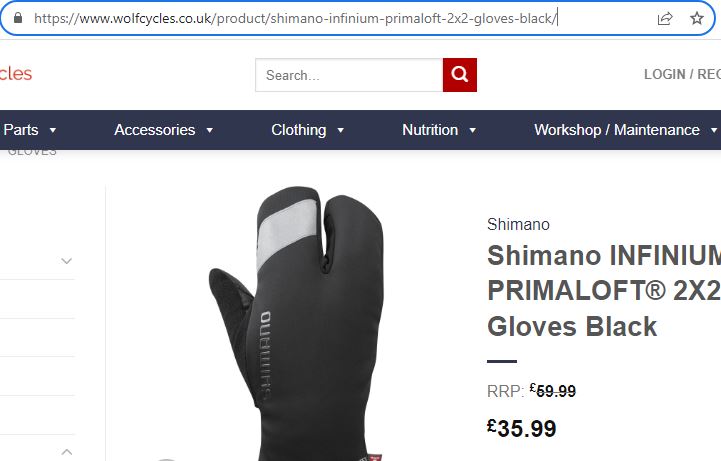Open the Accessories menu label
This screenshot has height=461, width=721.
(154, 130)
